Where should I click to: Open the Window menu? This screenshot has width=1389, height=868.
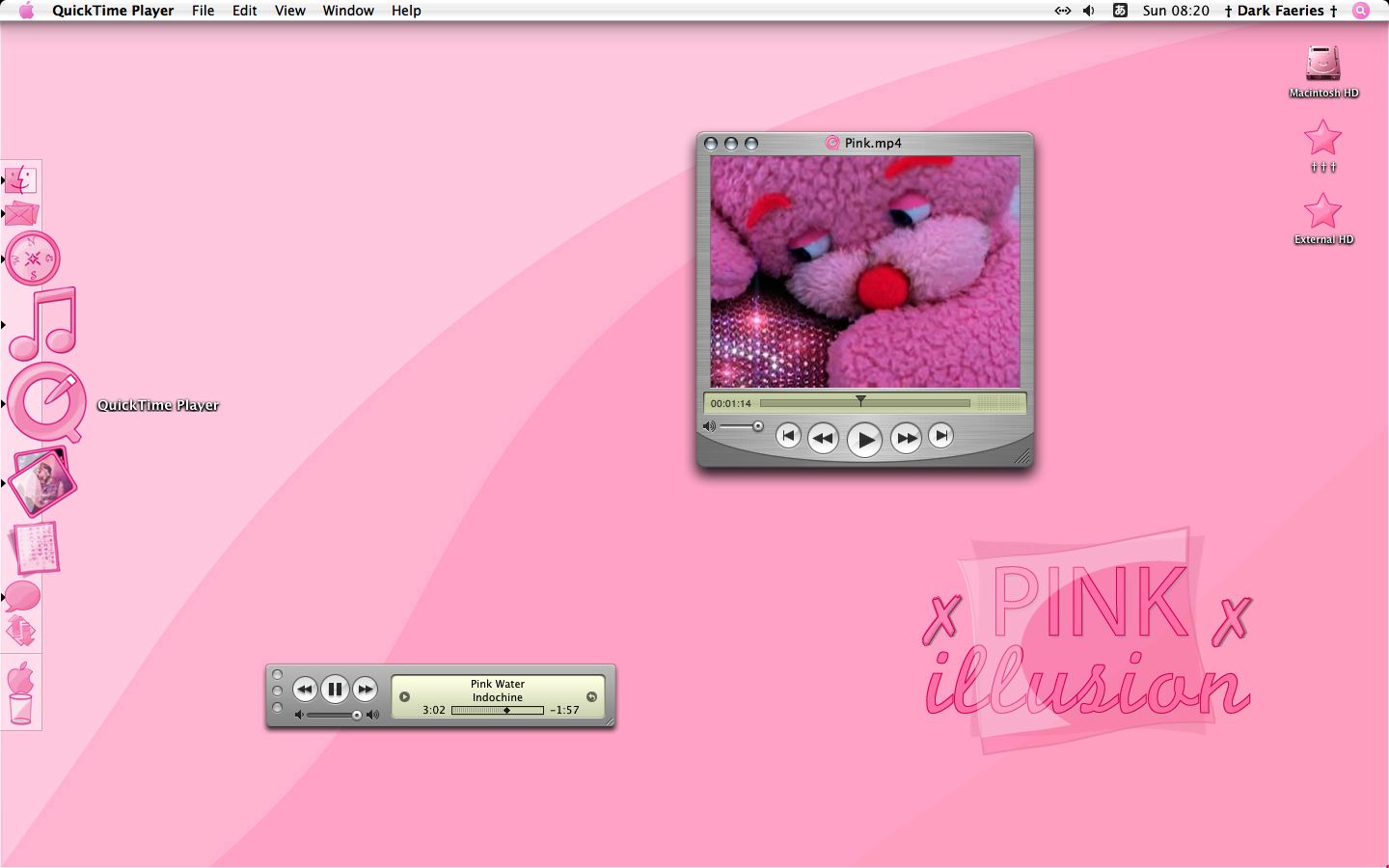click(x=348, y=11)
